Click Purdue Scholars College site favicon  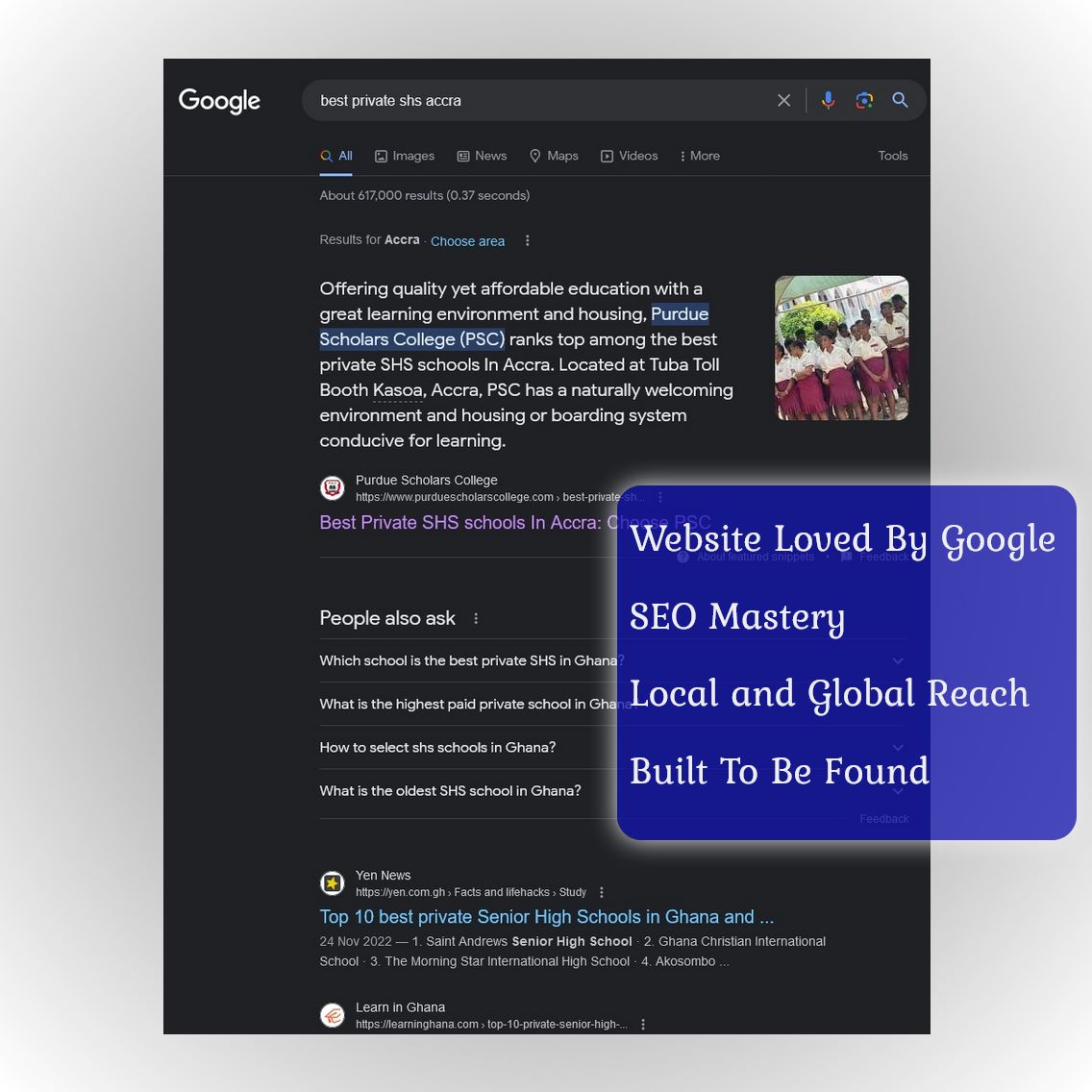tap(333, 487)
